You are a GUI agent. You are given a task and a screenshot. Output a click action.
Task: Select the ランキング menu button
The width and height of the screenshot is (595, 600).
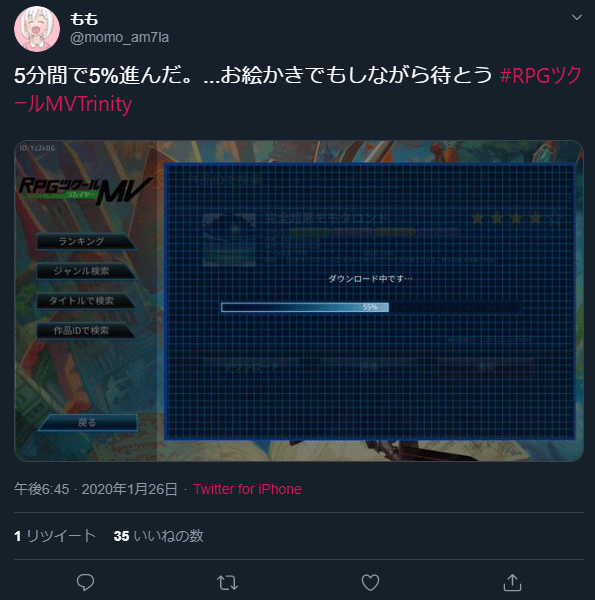tap(86, 241)
